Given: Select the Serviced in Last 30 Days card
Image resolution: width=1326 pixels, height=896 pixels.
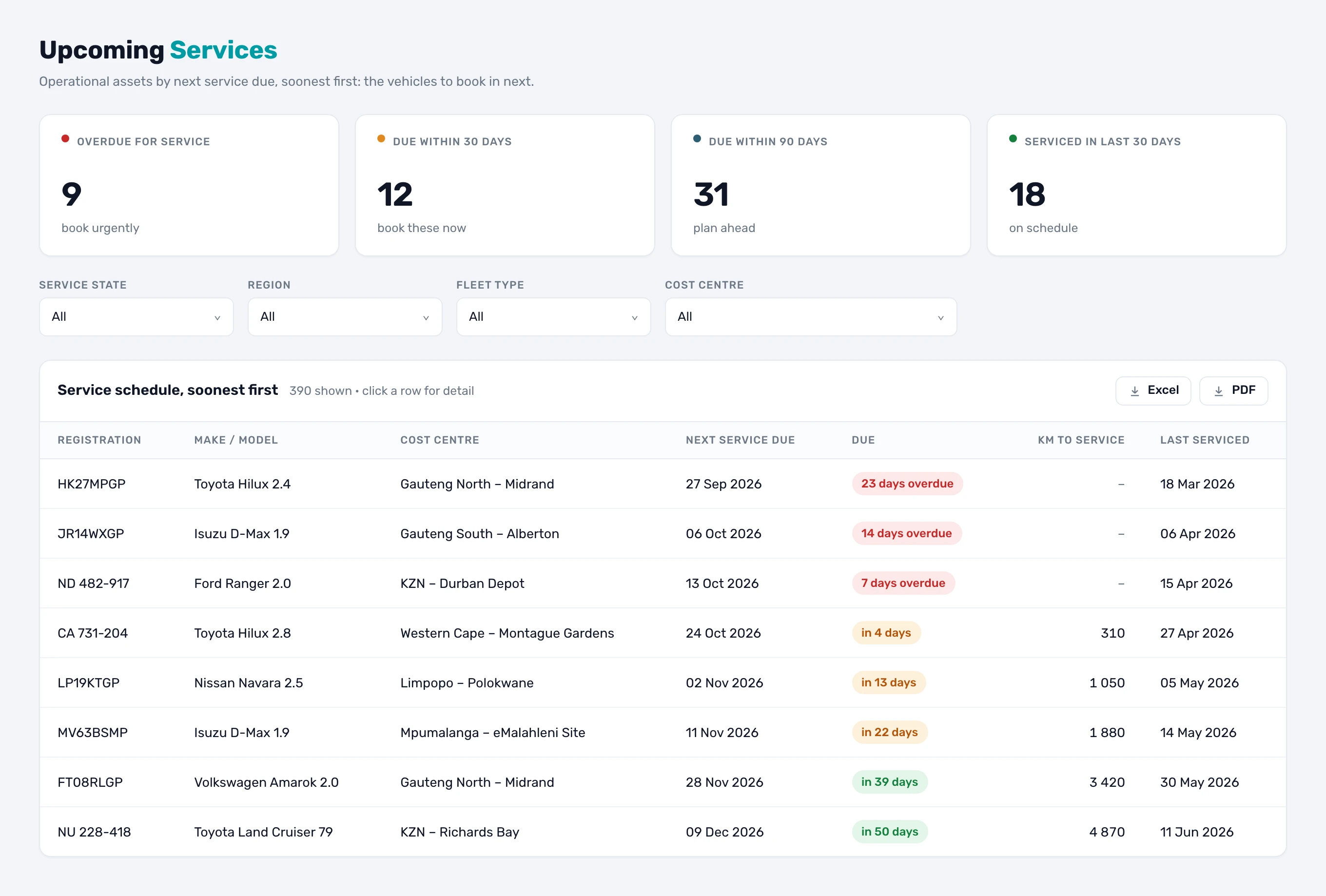Looking at the screenshot, I should [1136, 185].
